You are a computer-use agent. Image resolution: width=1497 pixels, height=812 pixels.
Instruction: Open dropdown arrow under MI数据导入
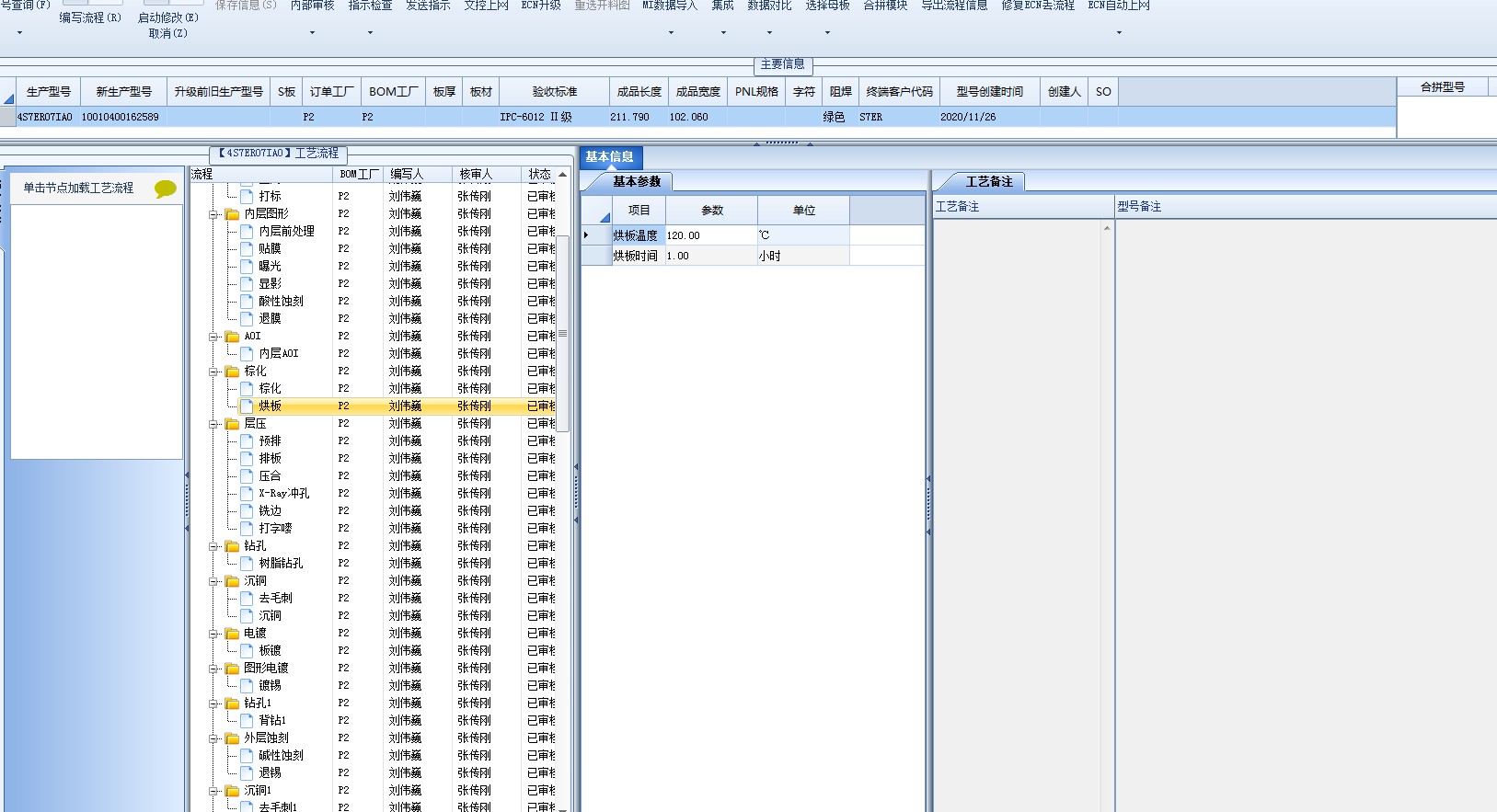point(670,33)
